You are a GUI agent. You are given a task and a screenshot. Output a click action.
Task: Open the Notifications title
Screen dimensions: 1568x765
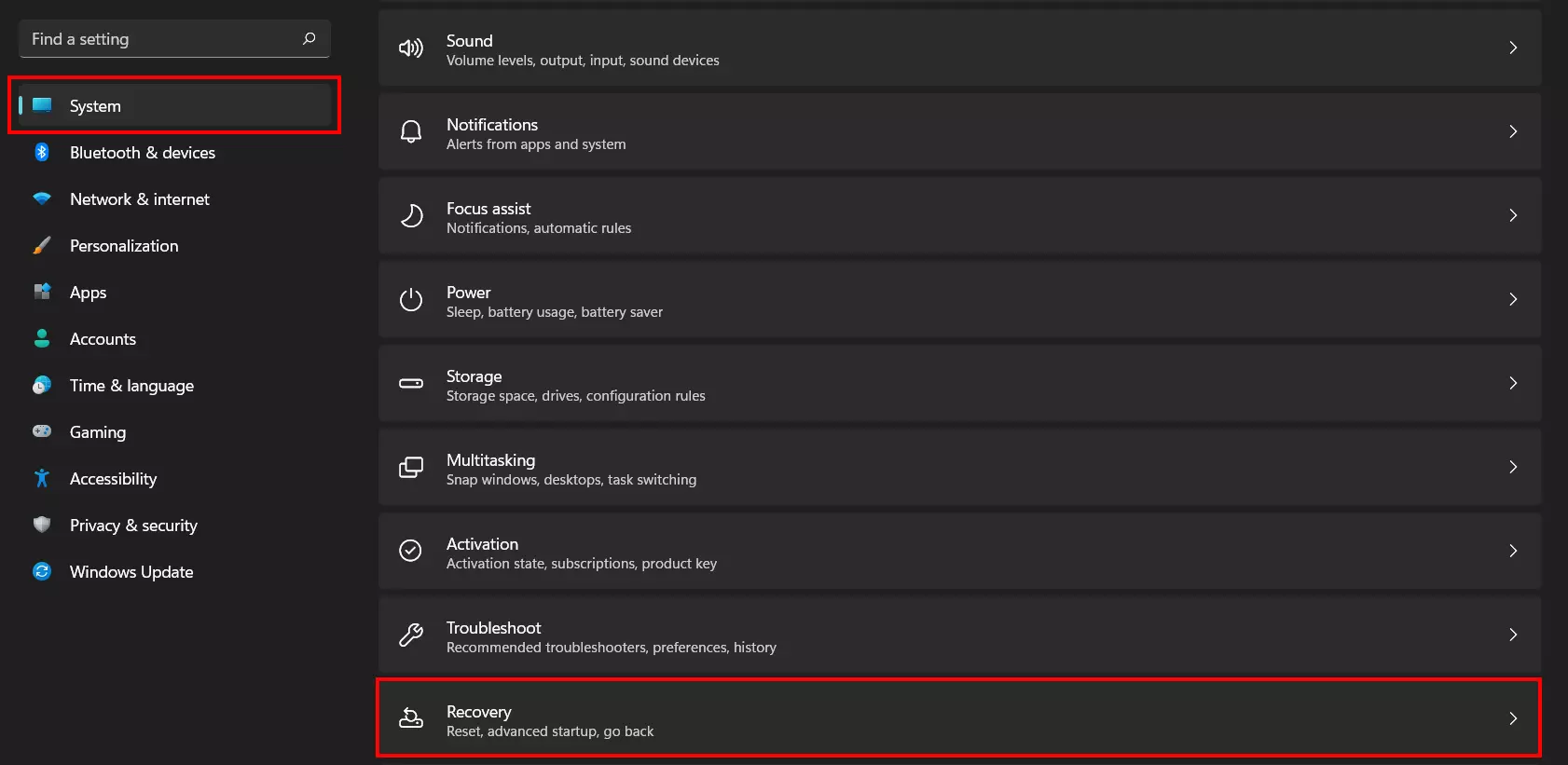point(492,125)
